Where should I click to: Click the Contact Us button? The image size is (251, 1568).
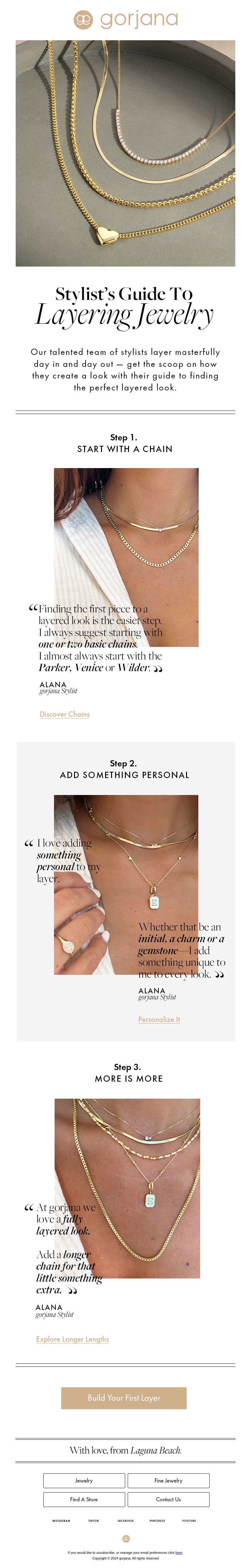[x=168, y=1499]
